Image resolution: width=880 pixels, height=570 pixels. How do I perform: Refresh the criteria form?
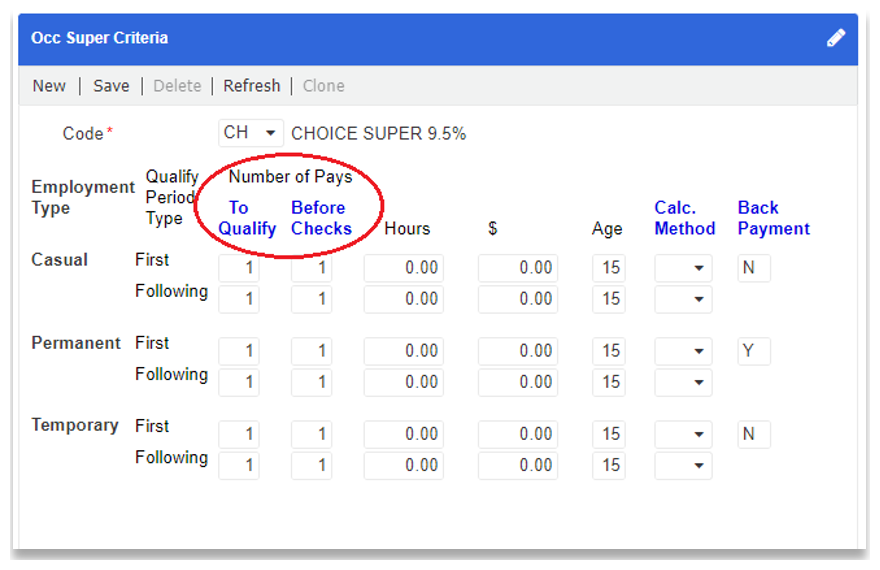pyautogui.click(x=251, y=86)
